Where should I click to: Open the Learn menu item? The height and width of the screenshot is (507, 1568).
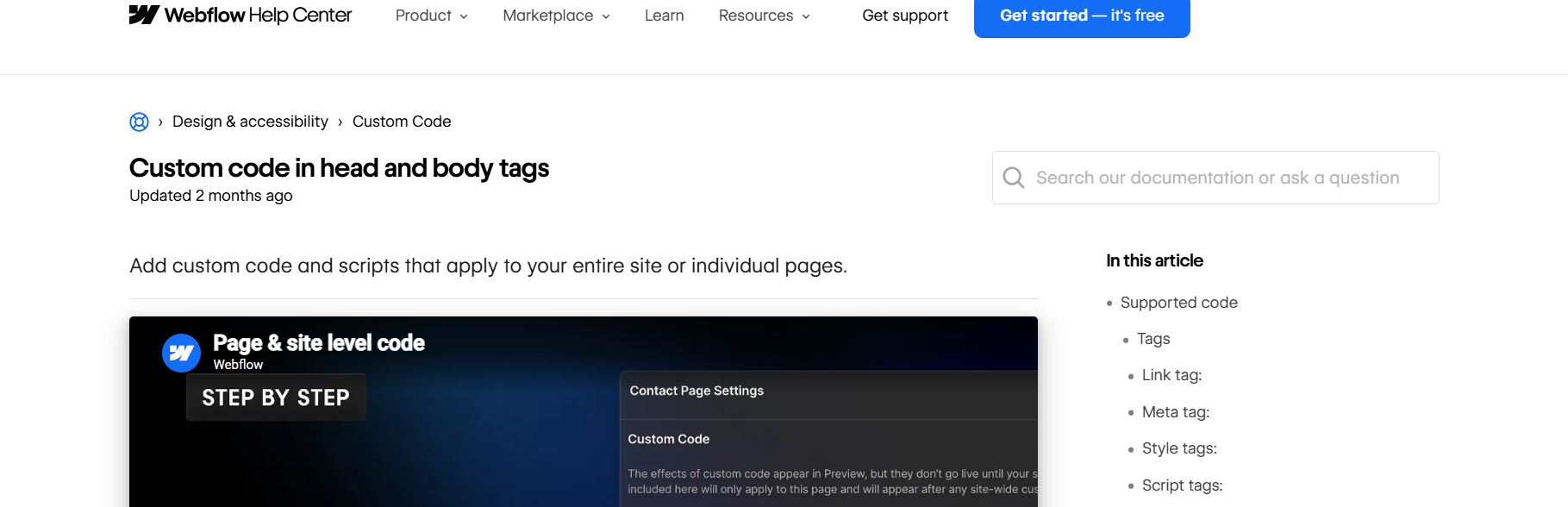[x=664, y=16]
